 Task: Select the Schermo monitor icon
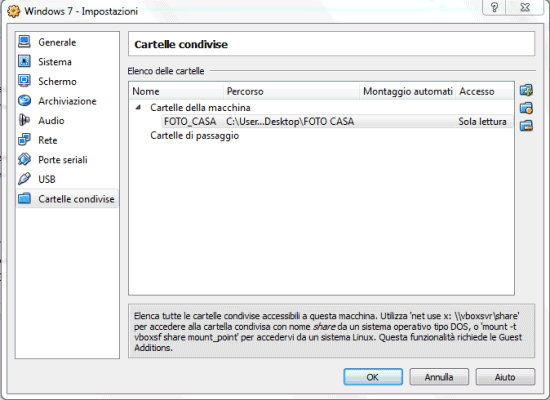click(x=25, y=81)
